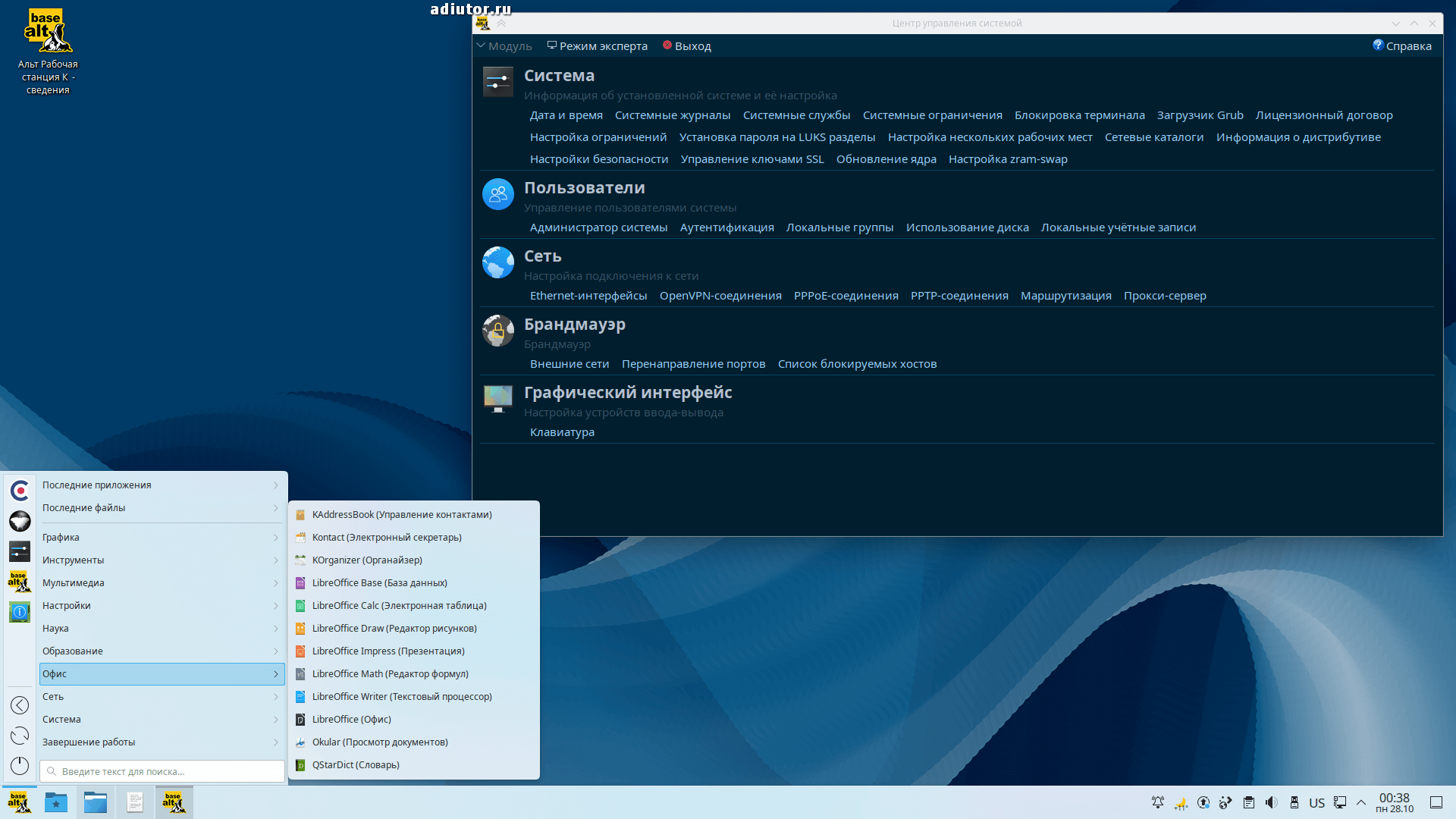Image resolution: width=1456 pixels, height=819 pixels.
Task: Click the Брандмауэр section lock icon
Action: coord(497,331)
